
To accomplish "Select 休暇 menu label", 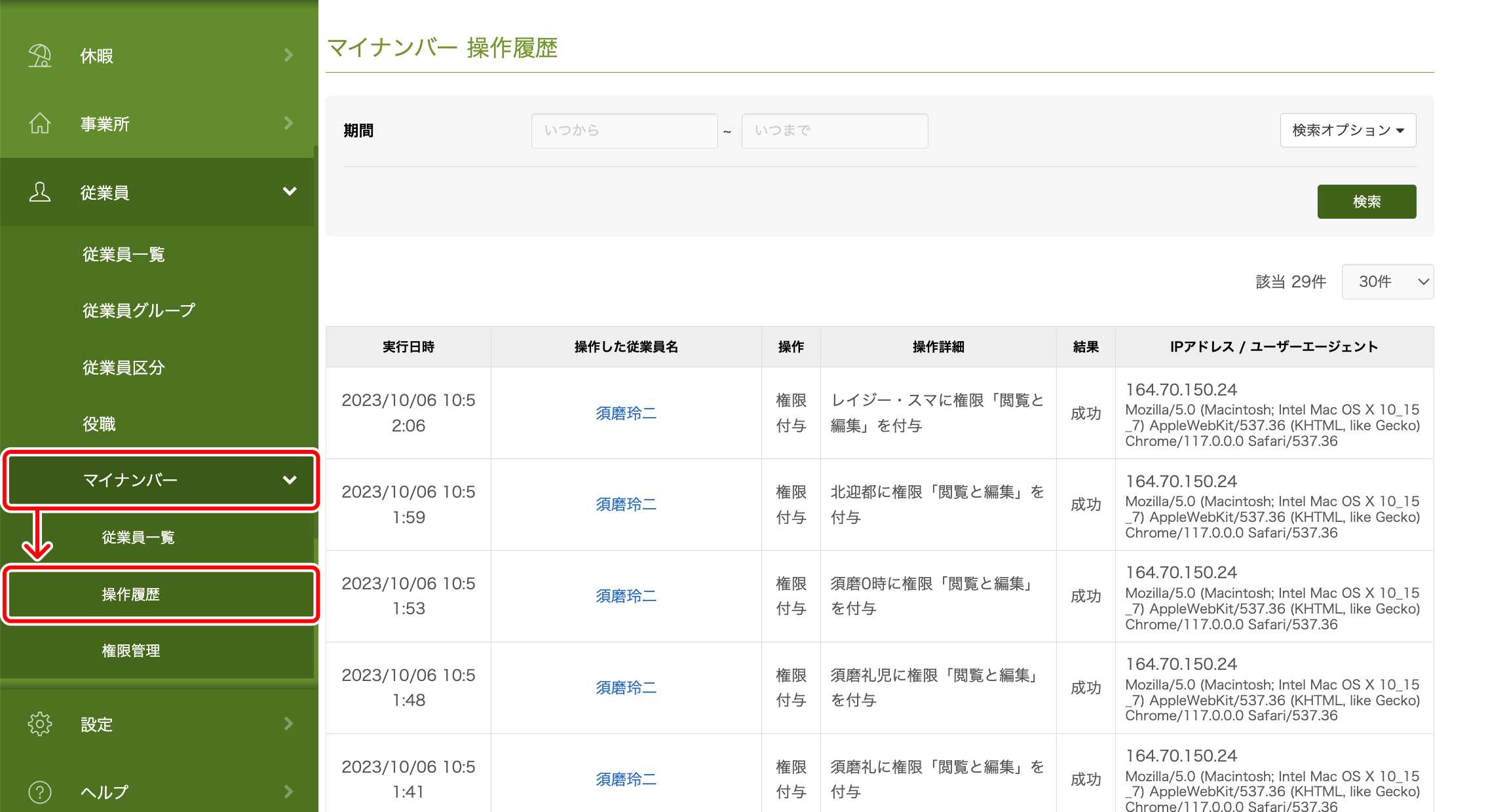I will pyautogui.click(x=97, y=56).
